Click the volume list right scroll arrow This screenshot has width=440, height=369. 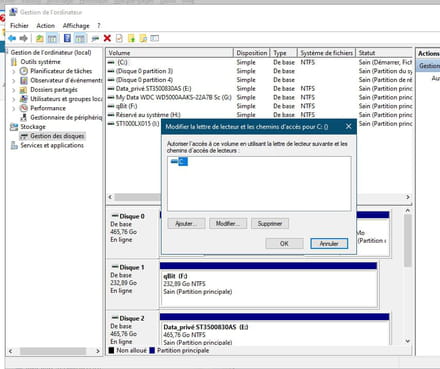tap(408, 197)
